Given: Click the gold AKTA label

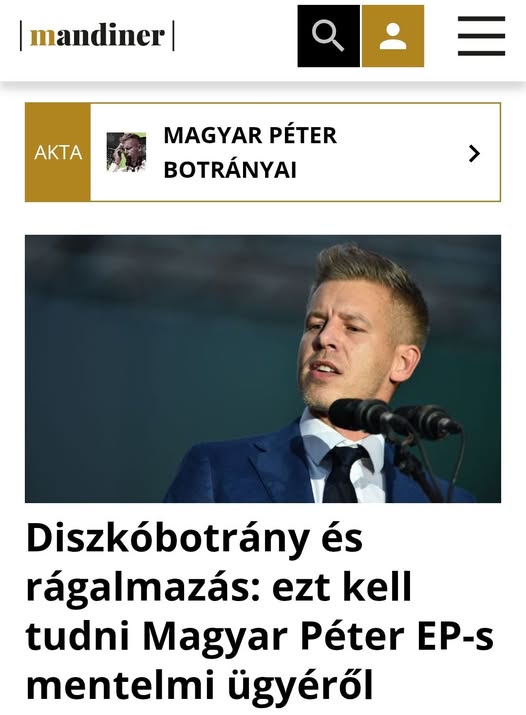Looking at the screenshot, I should [58, 152].
